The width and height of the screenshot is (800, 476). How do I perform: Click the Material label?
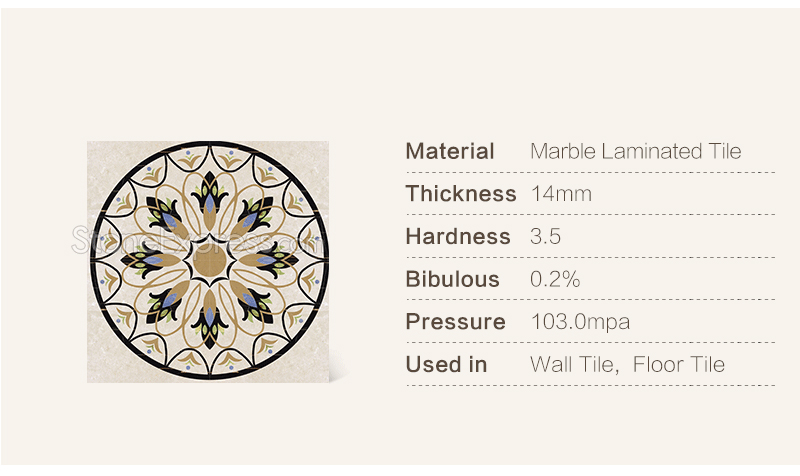(449, 152)
